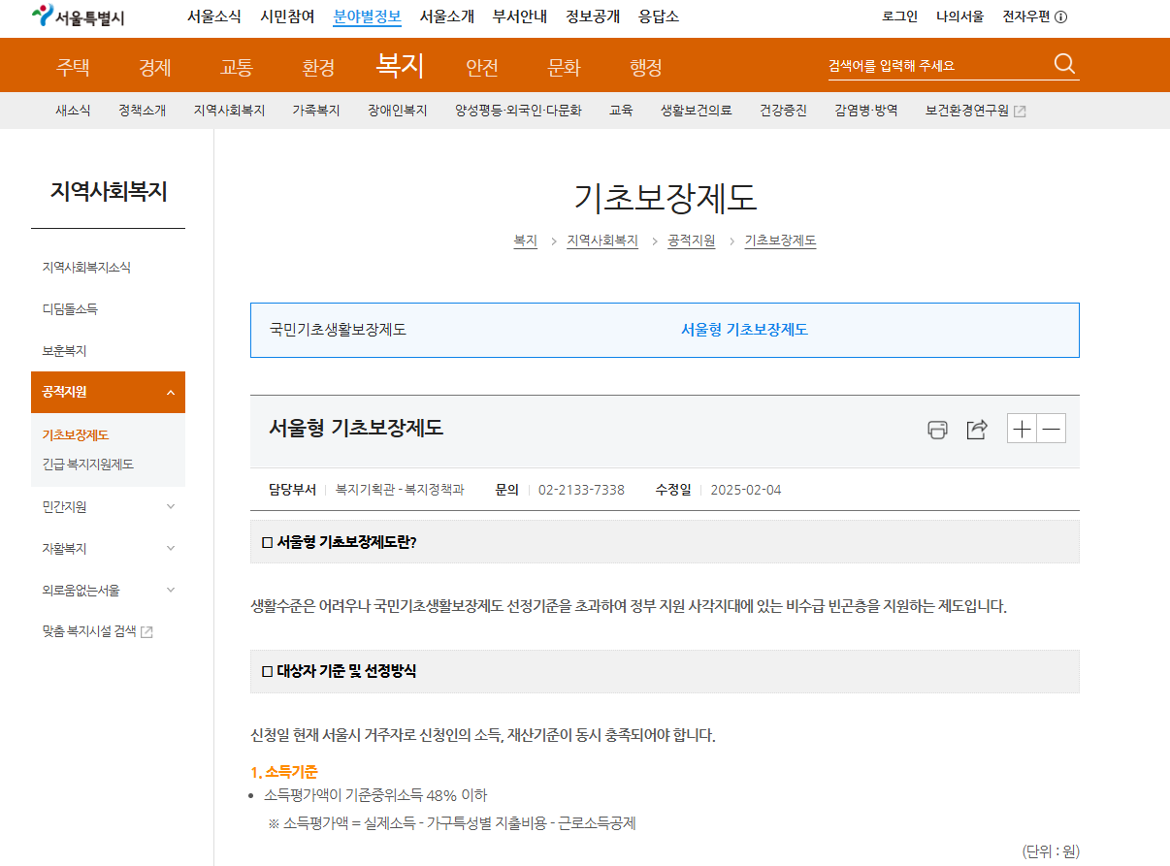Click the share icon

click(976, 430)
